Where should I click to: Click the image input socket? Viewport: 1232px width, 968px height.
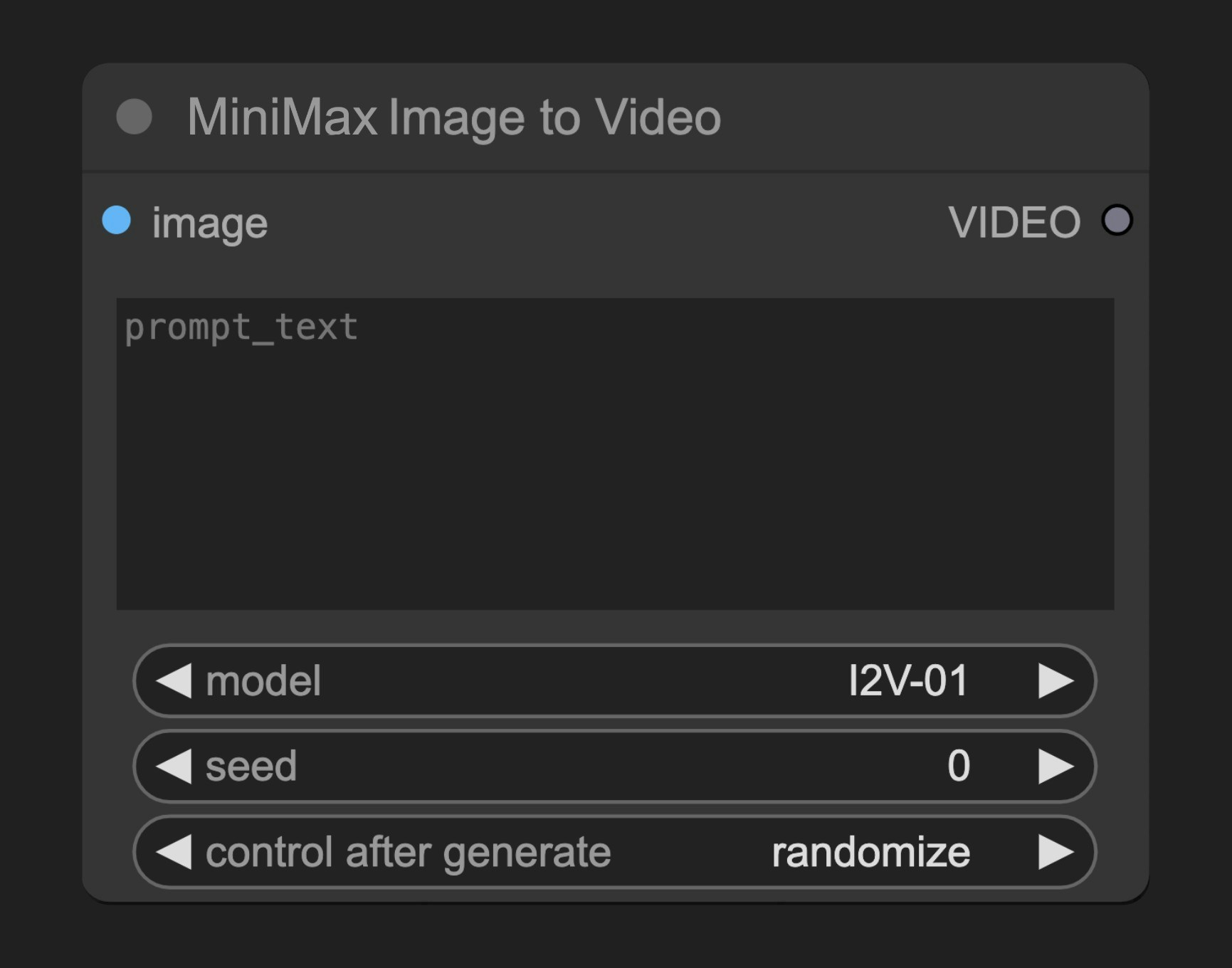pyautogui.click(x=117, y=222)
